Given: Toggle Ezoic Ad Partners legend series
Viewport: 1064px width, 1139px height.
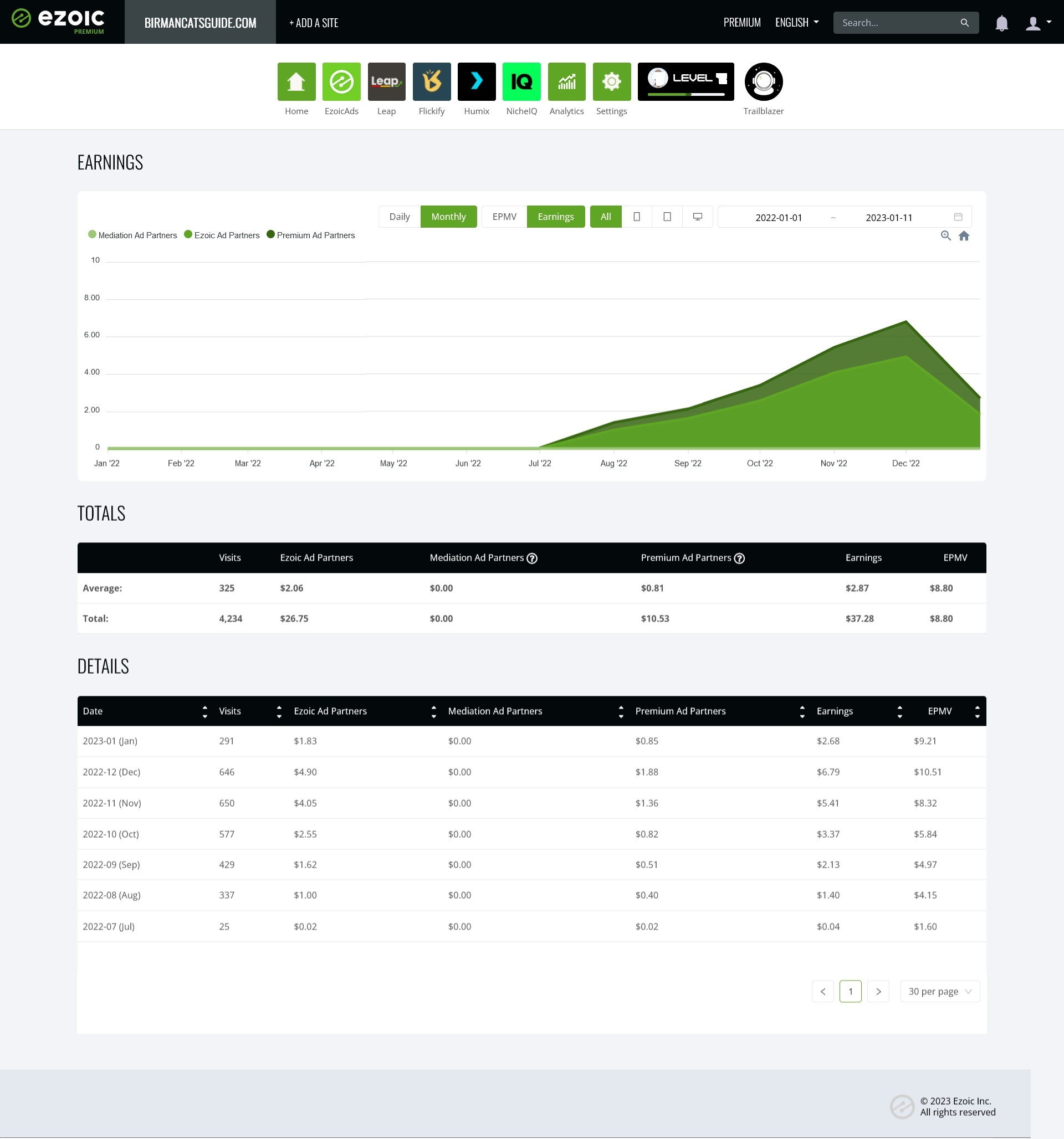Looking at the screenshot, I should [222, 235].
